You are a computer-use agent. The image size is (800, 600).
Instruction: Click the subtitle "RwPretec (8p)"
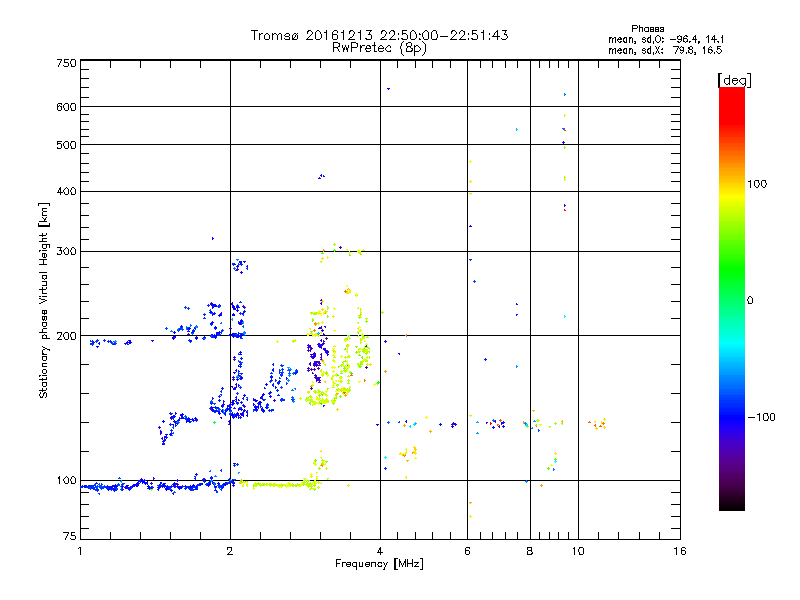(x=379, y=48)
